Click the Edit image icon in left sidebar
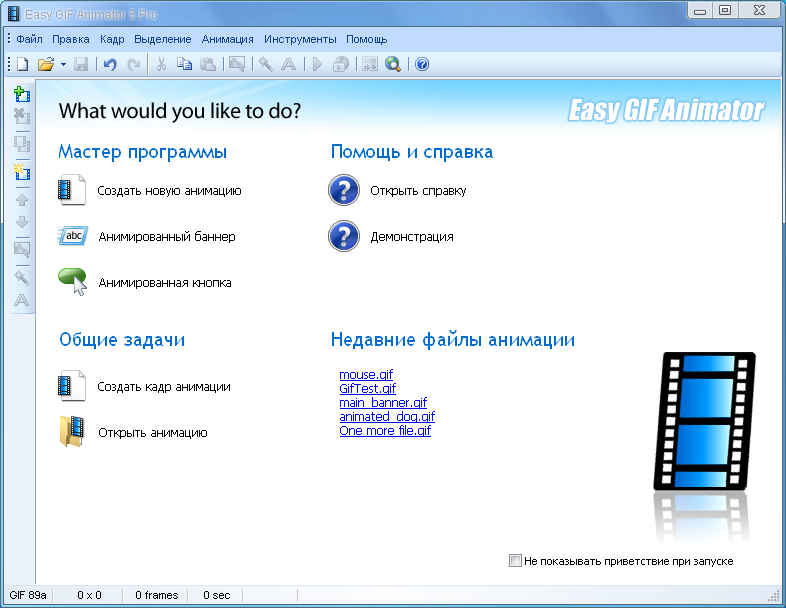This screenshot has width=786, height=608. click(x=22, y=250)
